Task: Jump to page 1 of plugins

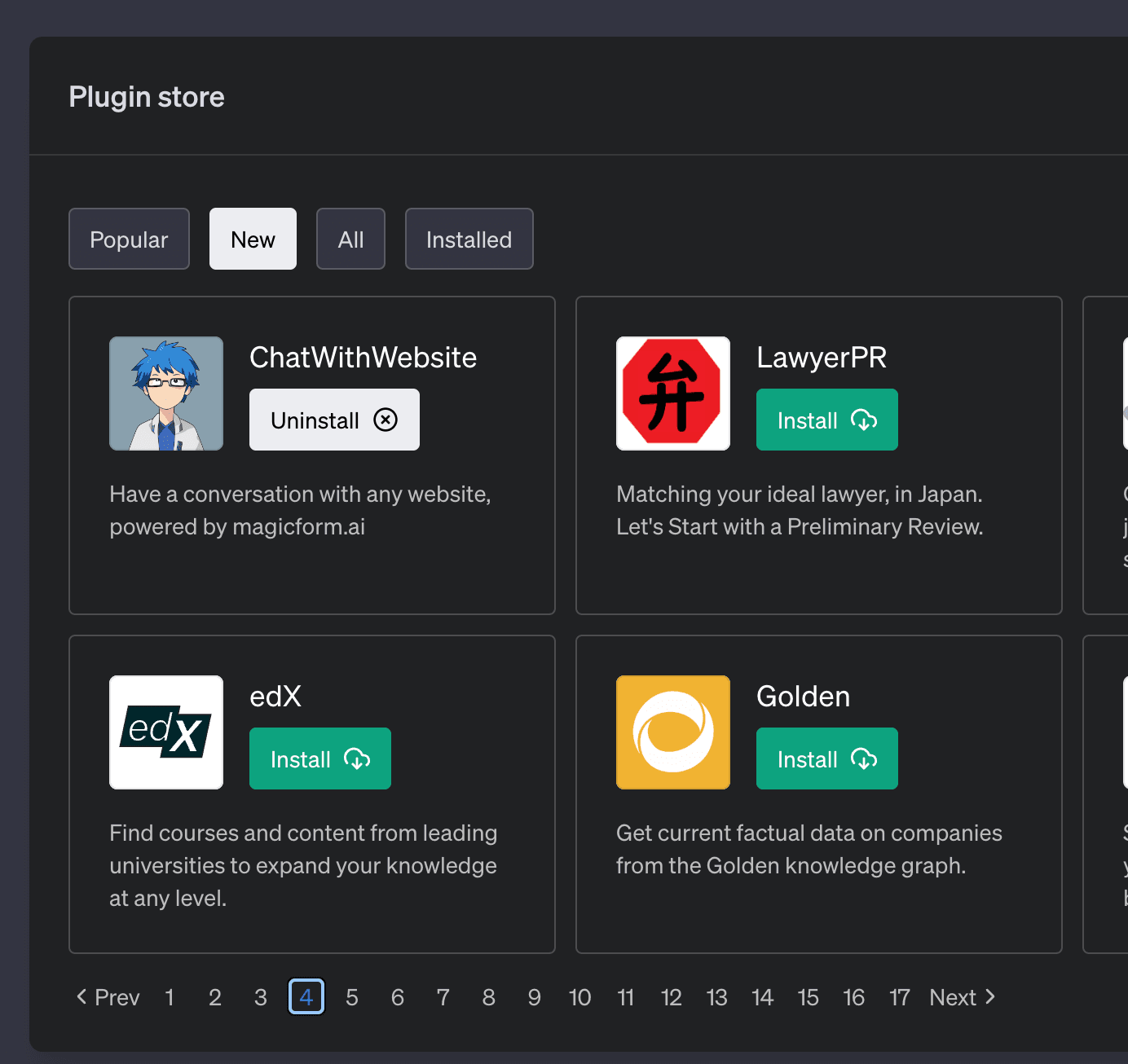Action: 170,997
